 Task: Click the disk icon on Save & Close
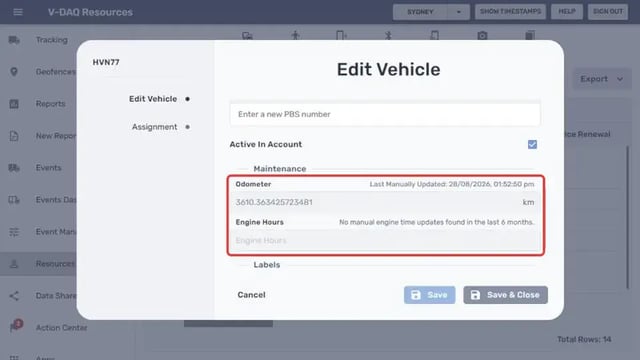click(475, 295)
